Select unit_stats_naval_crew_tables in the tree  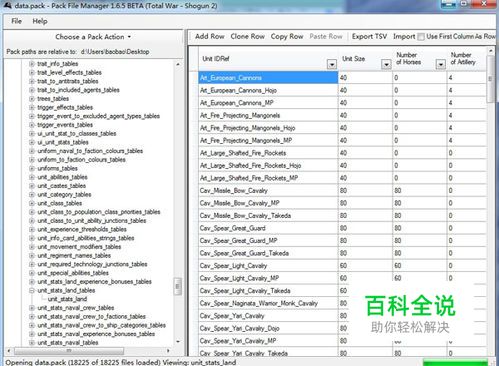pos(76,308)
